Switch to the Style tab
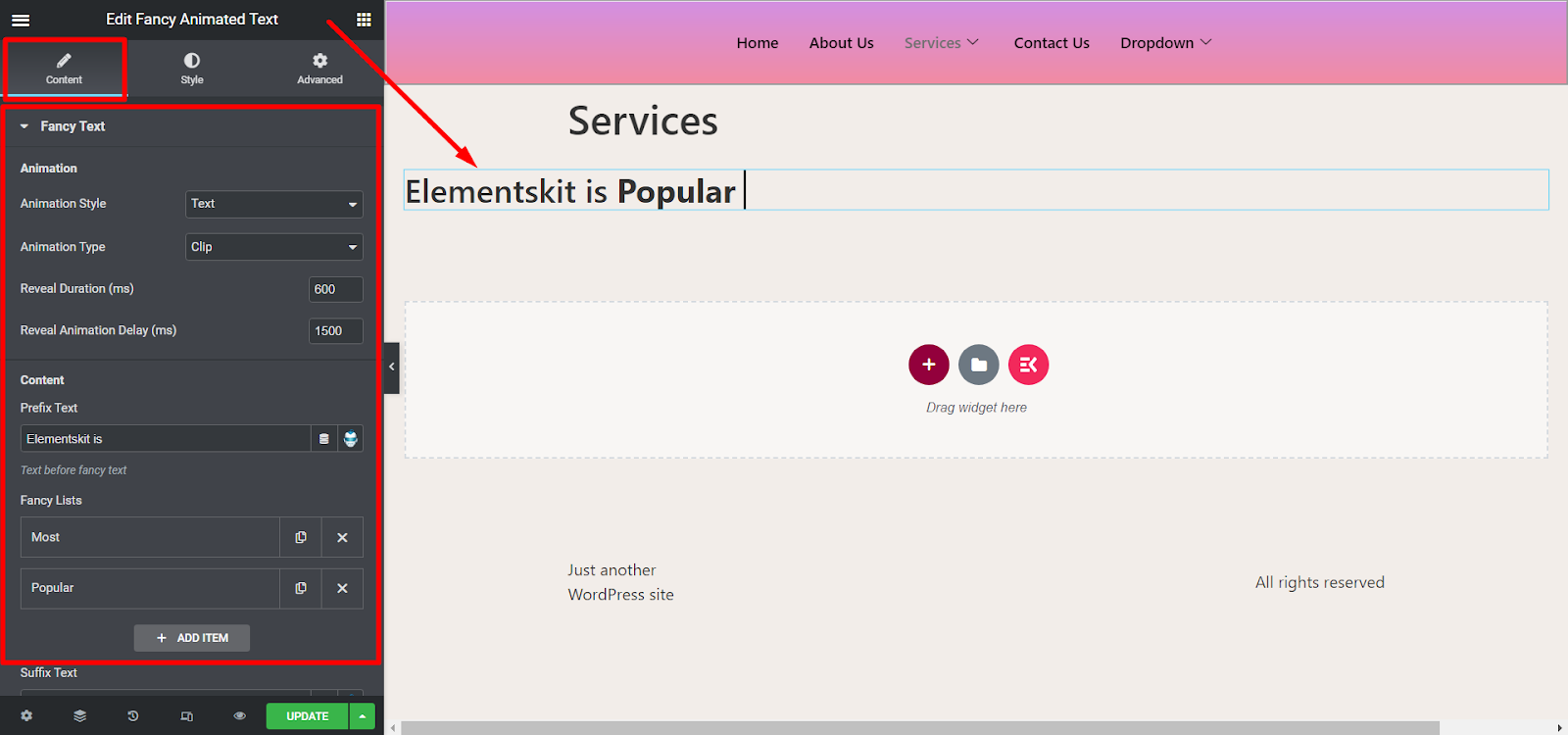The image size is (1568, 735). pos(192,69)
